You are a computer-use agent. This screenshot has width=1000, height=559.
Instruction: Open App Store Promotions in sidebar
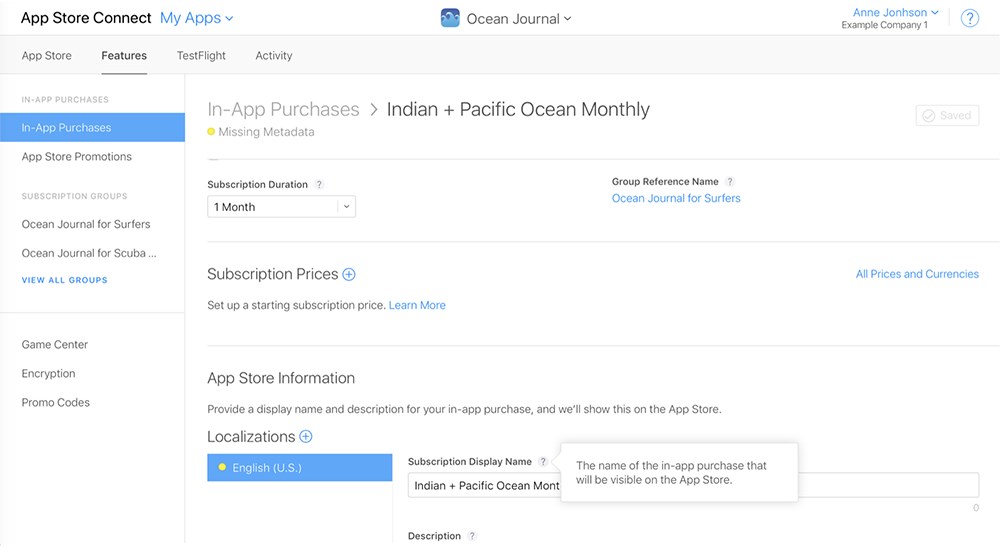pyautogui.click(x=77, y=157)
